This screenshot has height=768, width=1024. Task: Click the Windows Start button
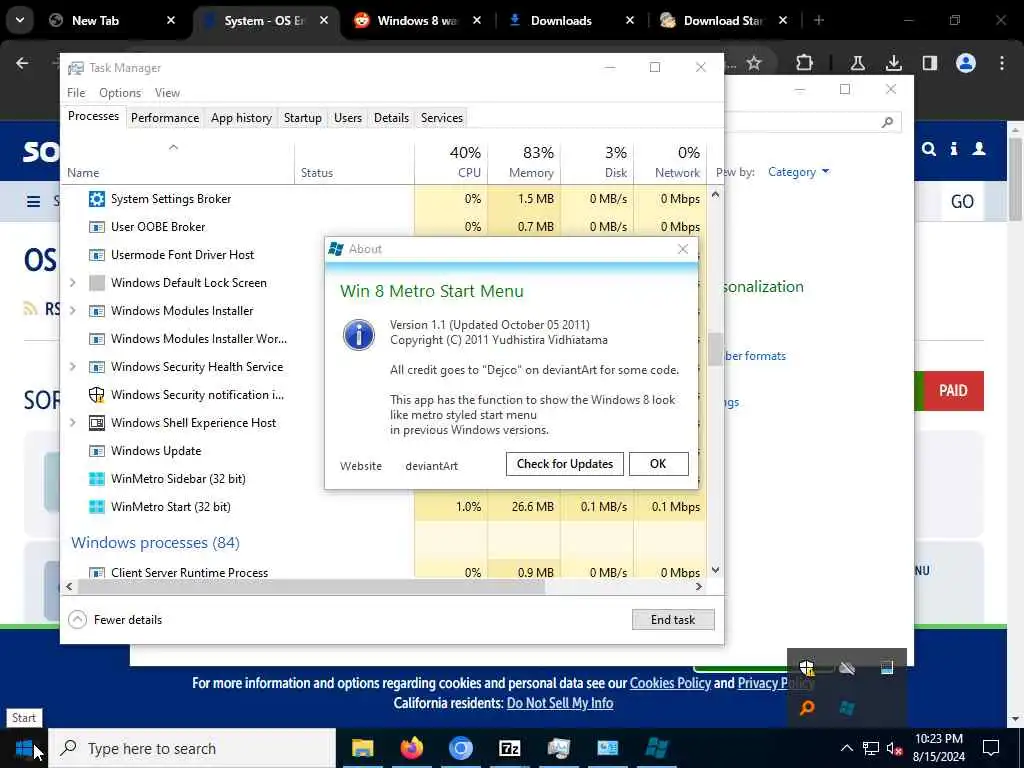24,748
